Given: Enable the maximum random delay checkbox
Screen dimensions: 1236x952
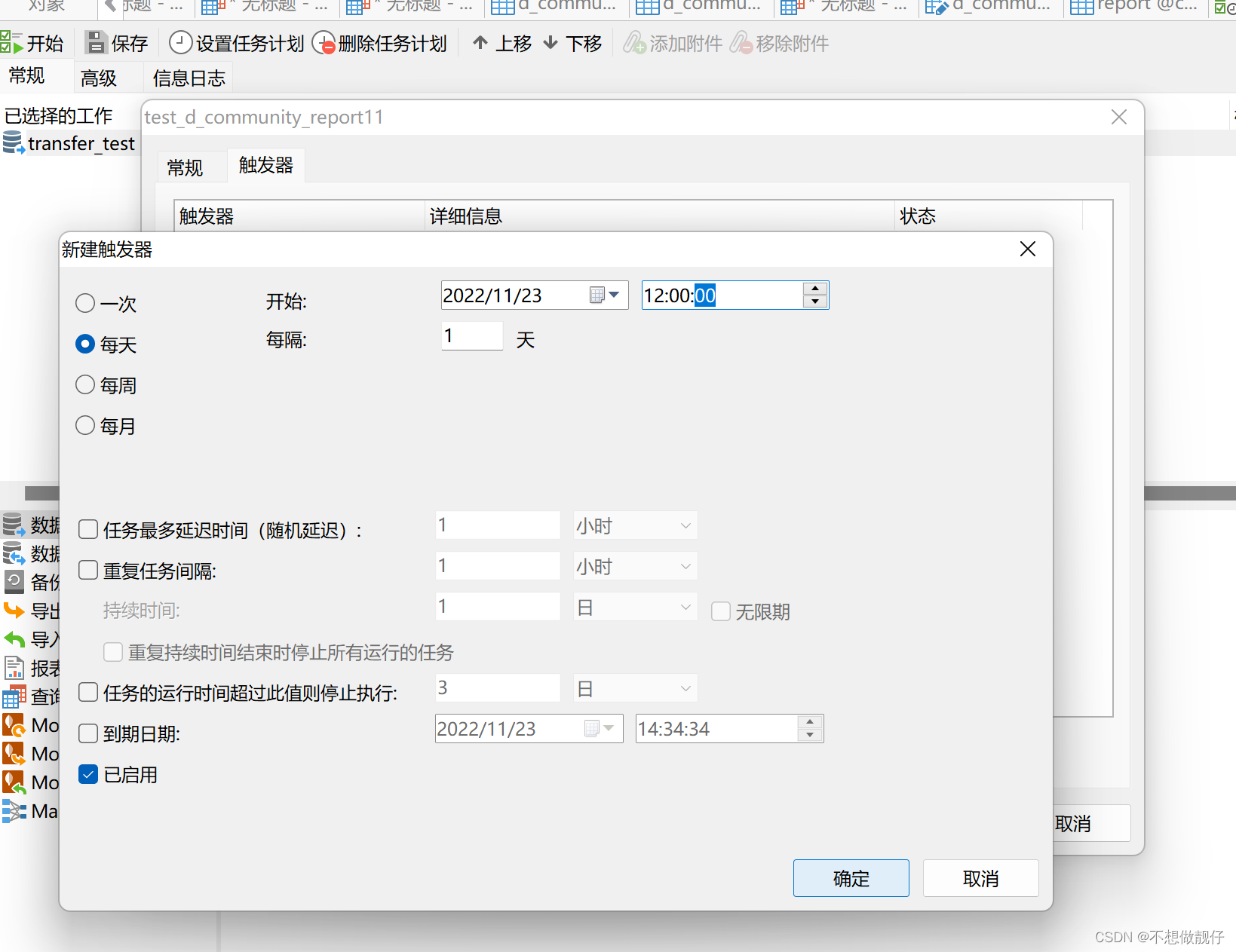Looking at the screenshot, I should [88, 529].
